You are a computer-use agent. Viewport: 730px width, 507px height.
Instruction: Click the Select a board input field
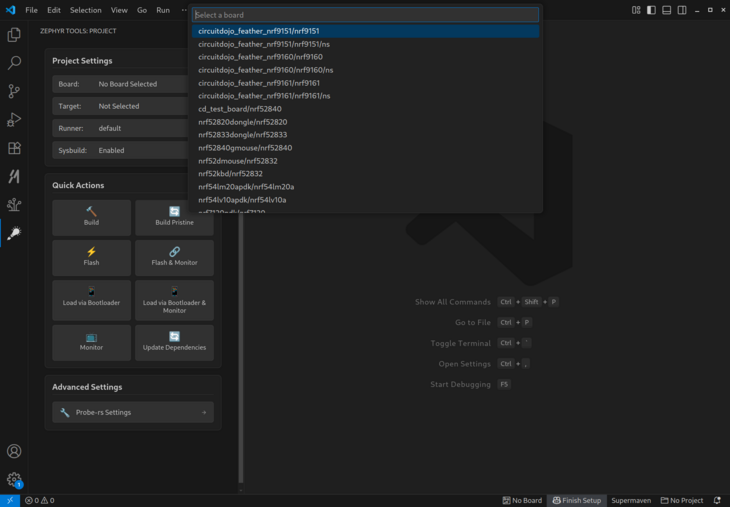(x=365, y=15)
